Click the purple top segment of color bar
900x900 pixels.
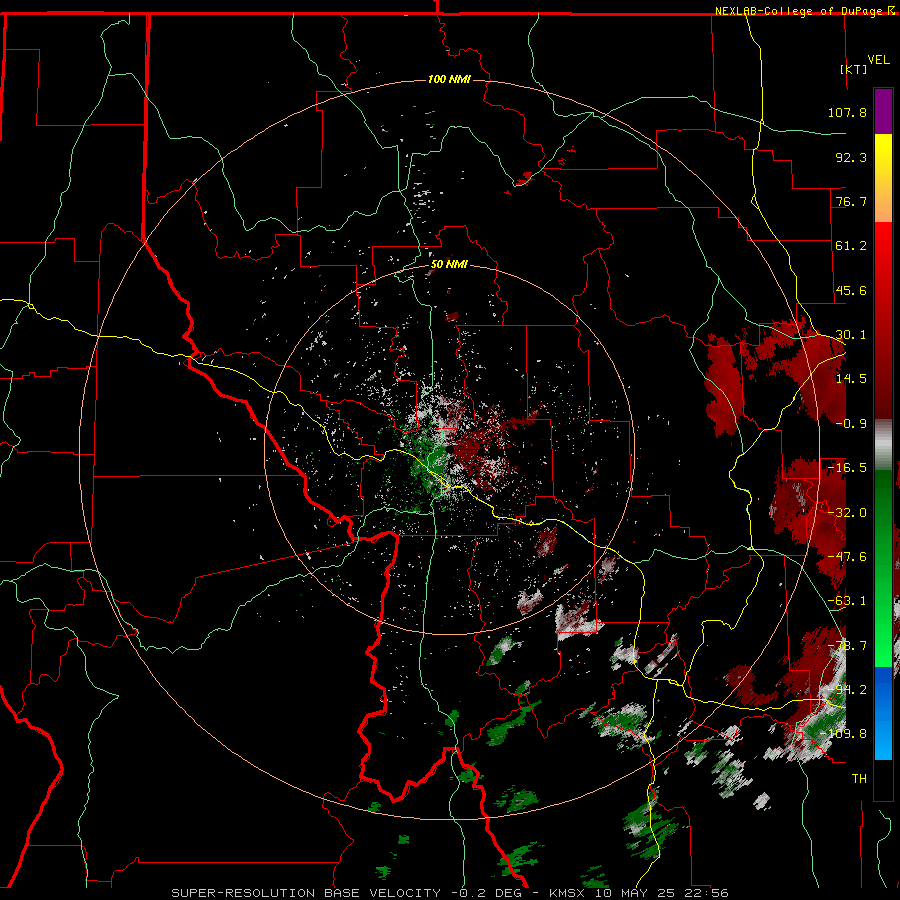tap(883, 111)
